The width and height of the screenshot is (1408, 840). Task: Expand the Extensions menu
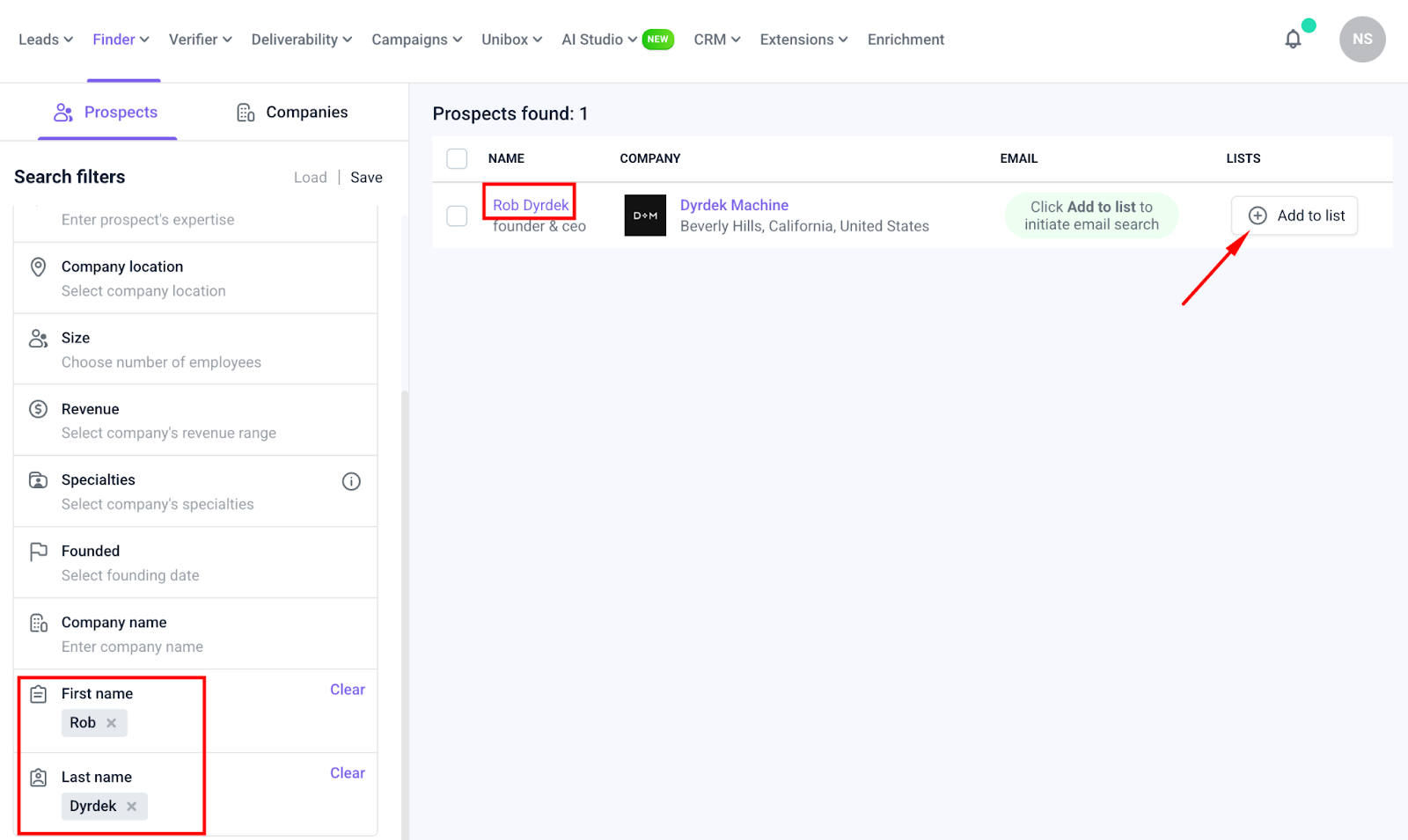pyautogui.click(x=804, y=40)
